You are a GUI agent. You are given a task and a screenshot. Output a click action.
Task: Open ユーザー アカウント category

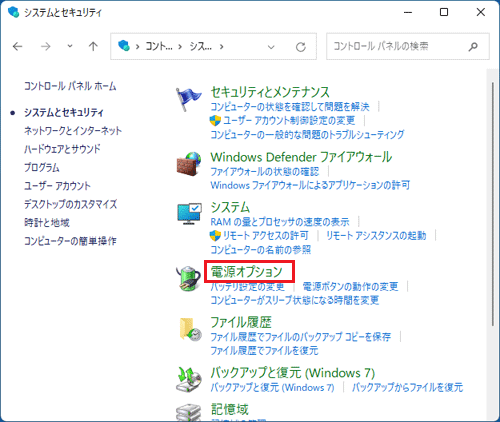tap(57, 186)
